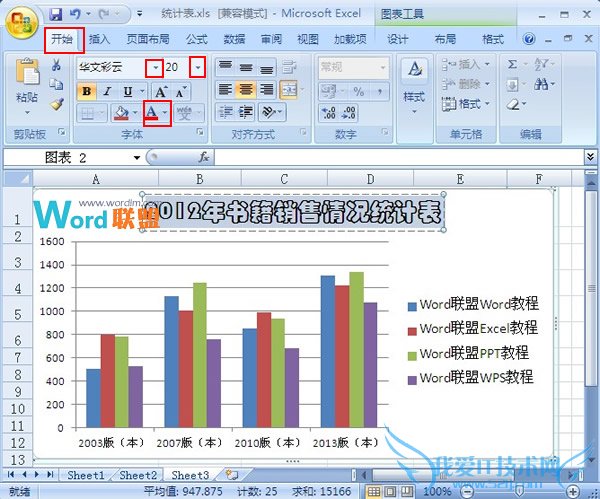Open the font color dropdown arrow

[165, 113]
